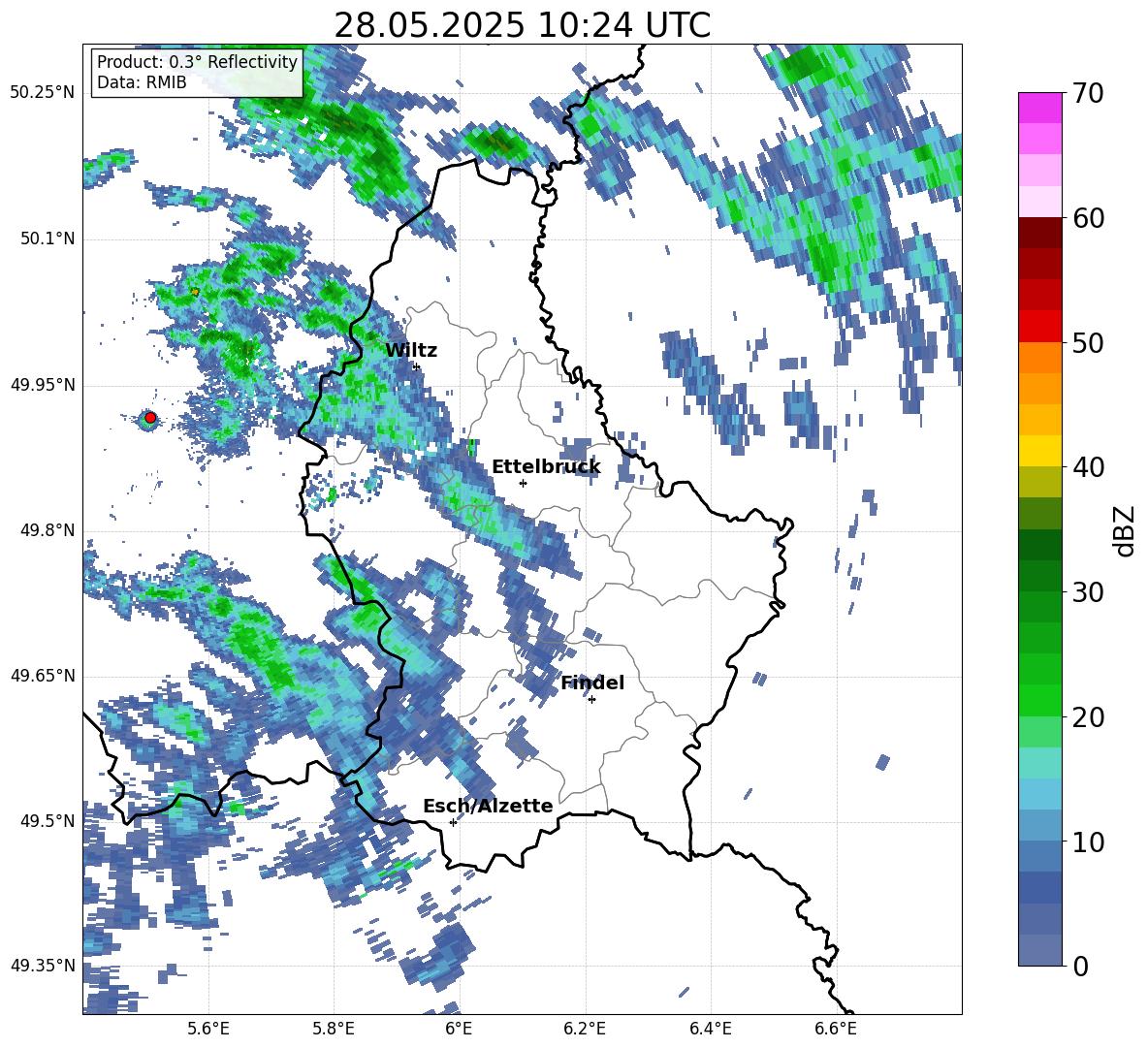
Task: Click the bright red colorbar segment near 50
Action: (x=1040, y=327)
